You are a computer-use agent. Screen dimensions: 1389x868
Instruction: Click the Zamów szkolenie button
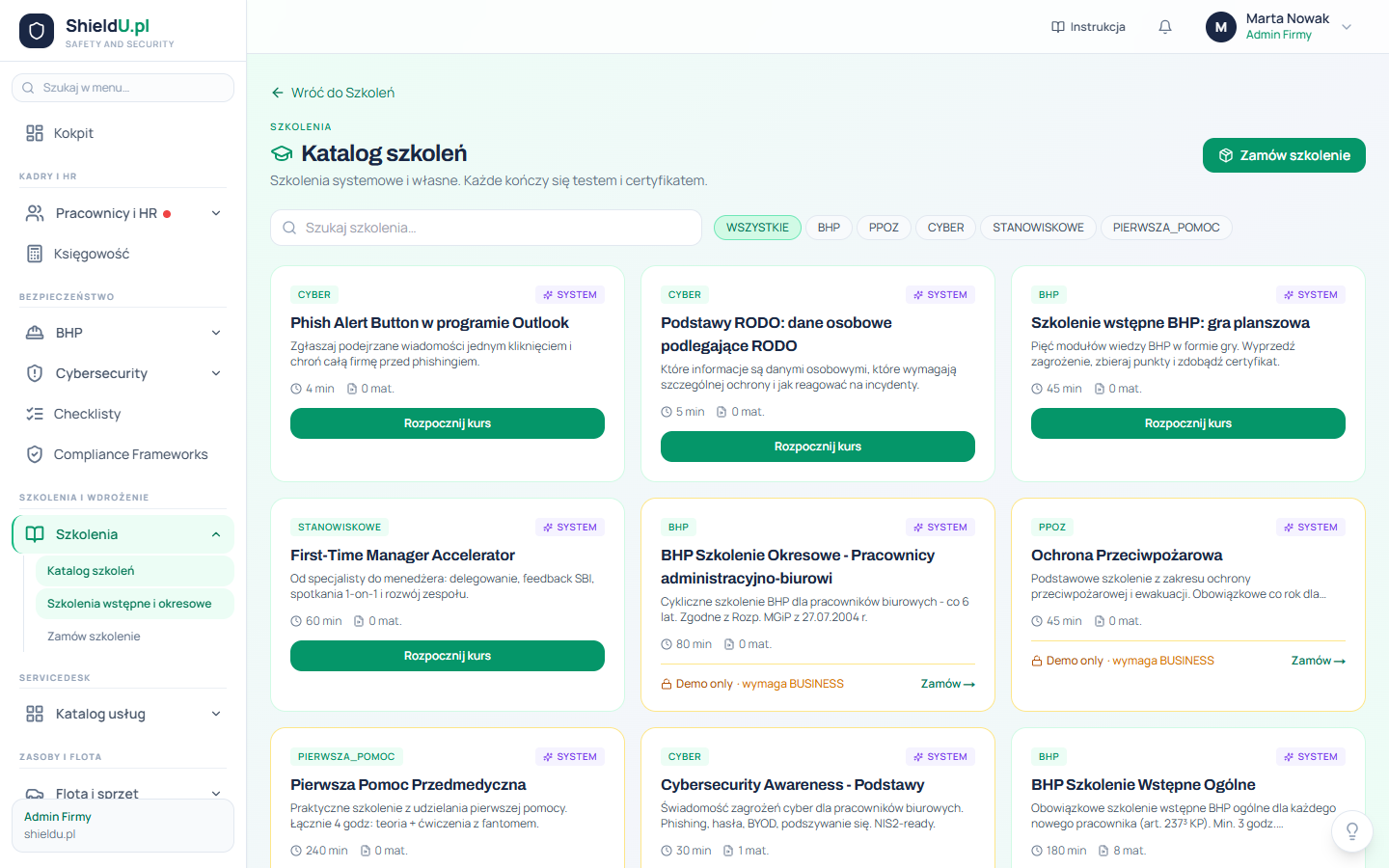coord(1284,155)
